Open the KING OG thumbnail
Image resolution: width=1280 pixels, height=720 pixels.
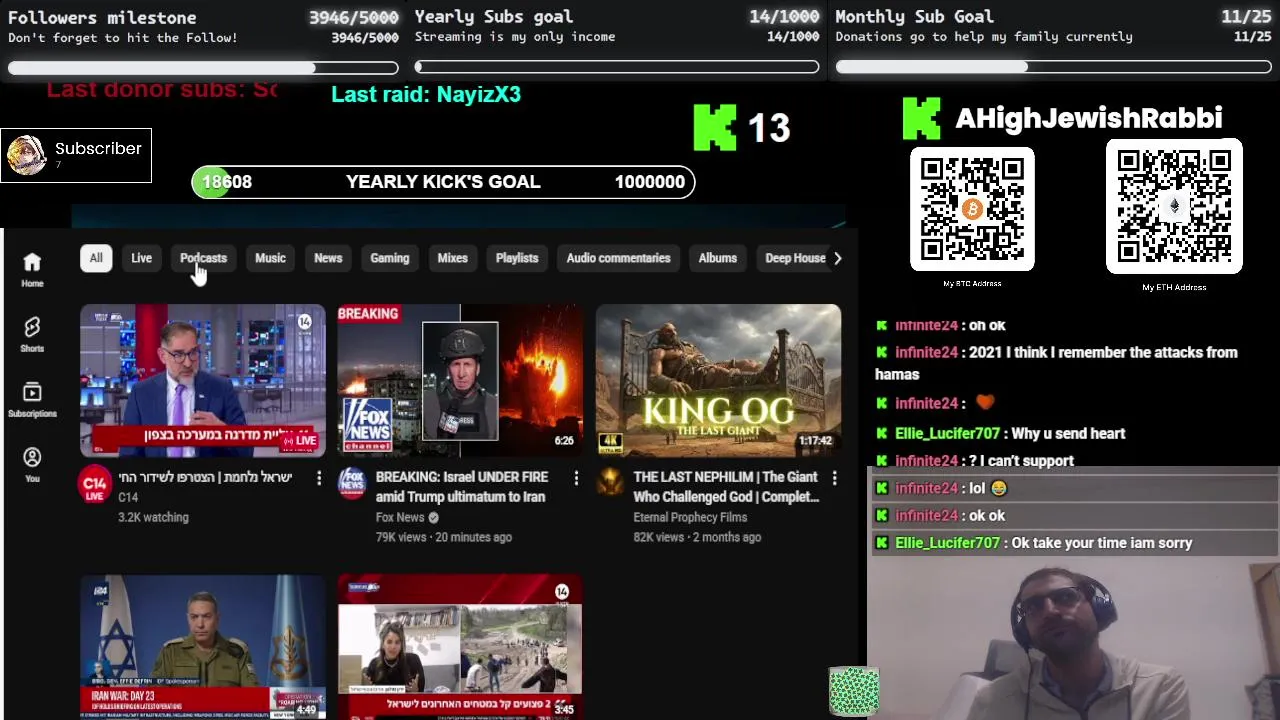(718, 380)
